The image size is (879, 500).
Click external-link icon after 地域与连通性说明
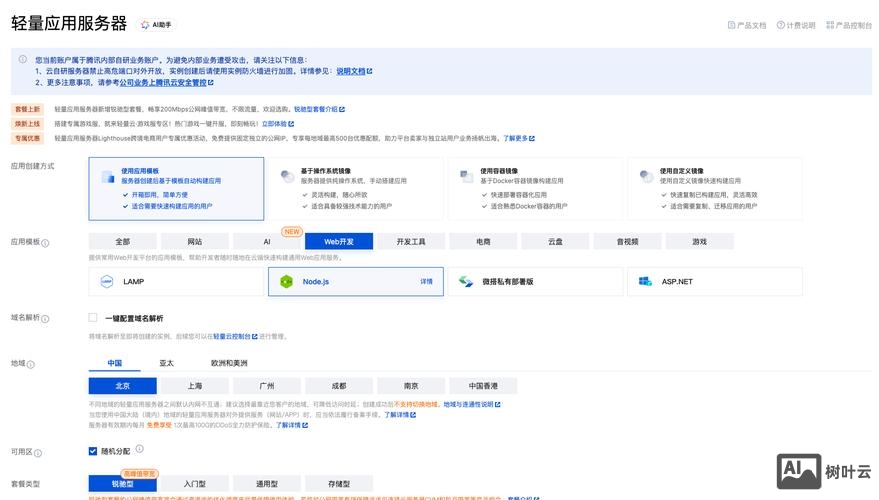498,404
